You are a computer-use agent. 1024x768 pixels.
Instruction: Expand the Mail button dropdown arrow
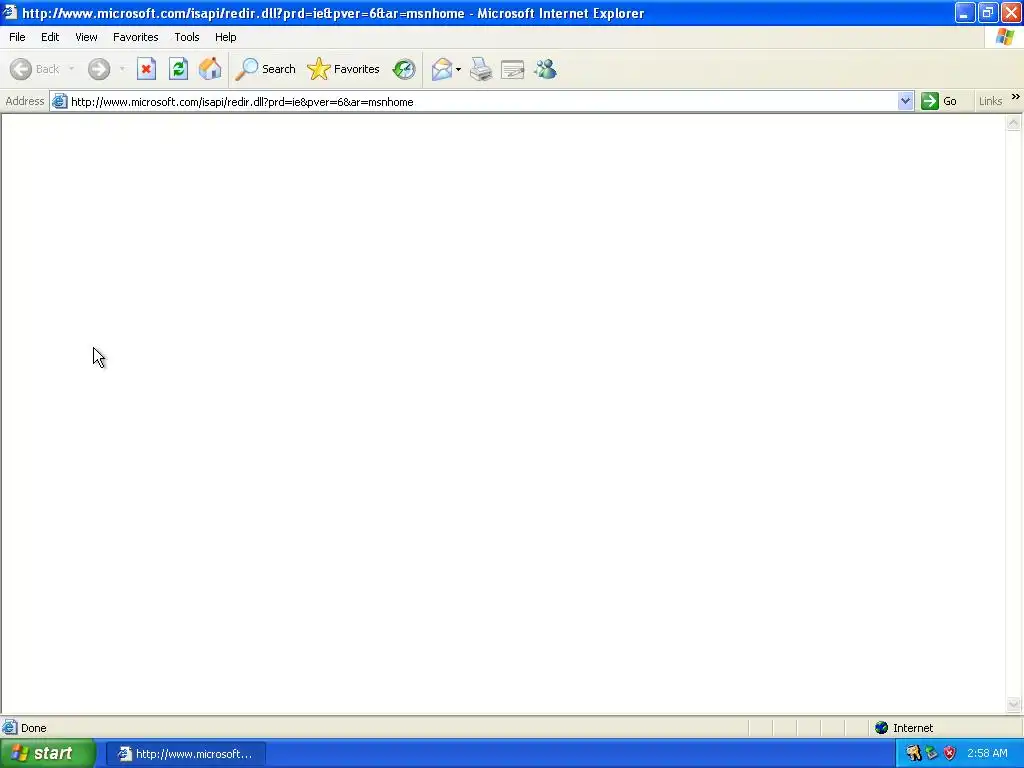pos(458,69)
